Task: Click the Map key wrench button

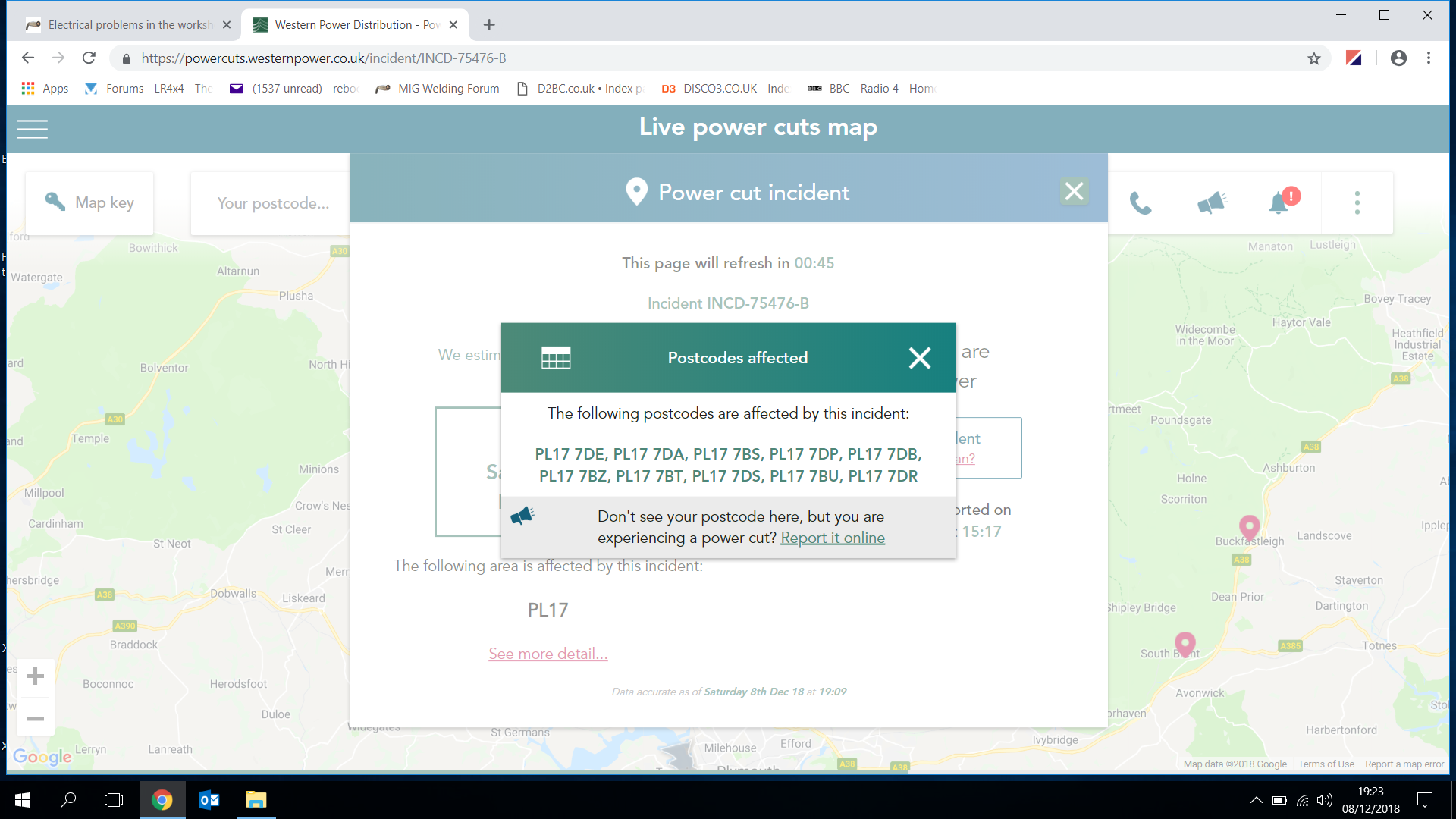Action: pyautogui.click(x=89, y=202)
